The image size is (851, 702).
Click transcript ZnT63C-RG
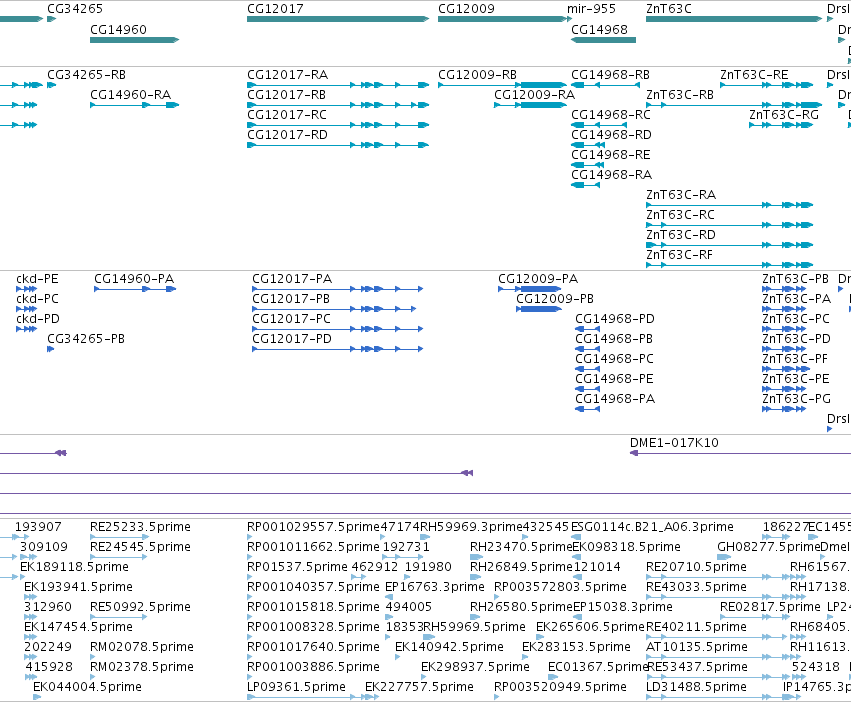coord(784,115)
